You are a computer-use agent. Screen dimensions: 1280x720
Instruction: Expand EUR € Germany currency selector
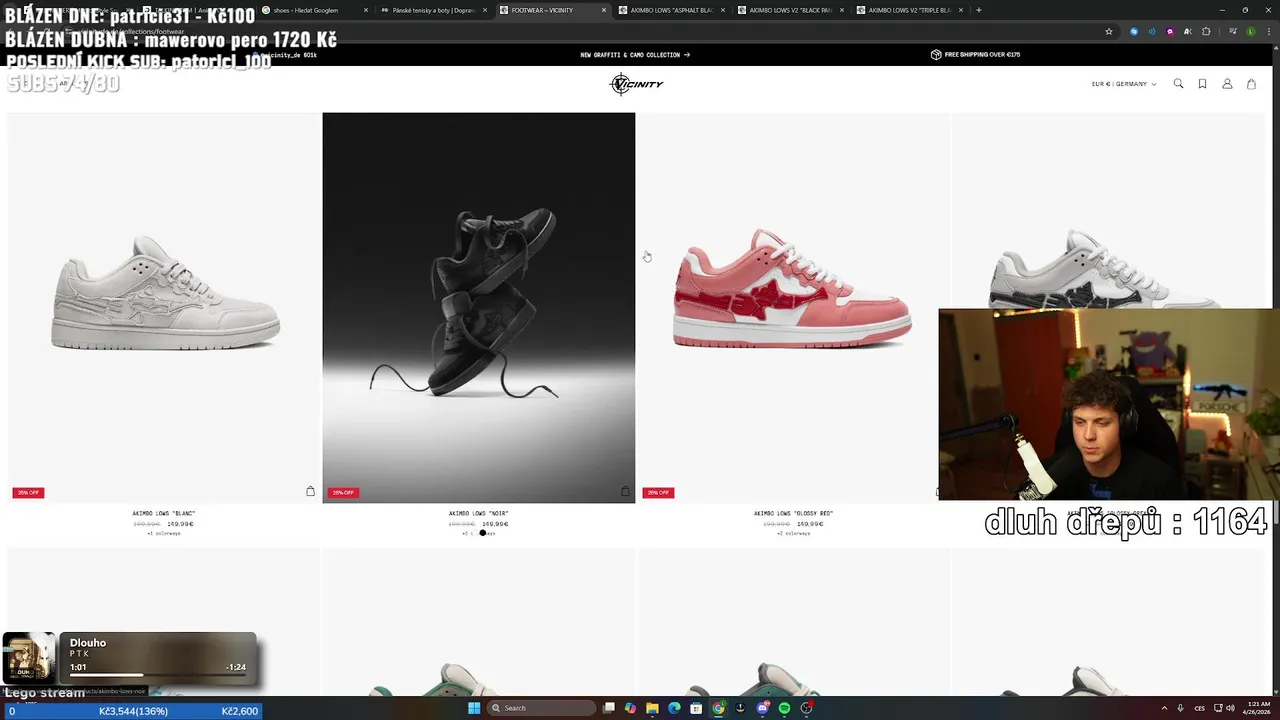coord(1124,84)
